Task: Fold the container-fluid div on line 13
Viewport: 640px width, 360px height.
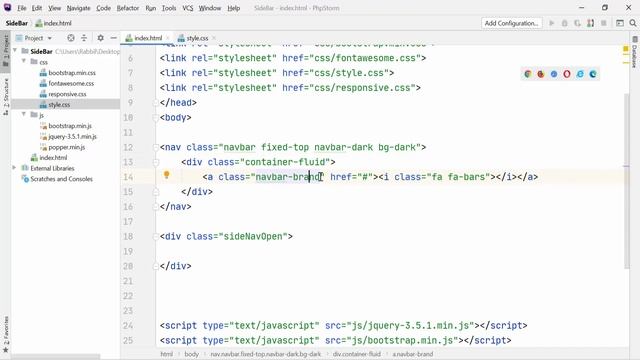Action: (156, 162)
